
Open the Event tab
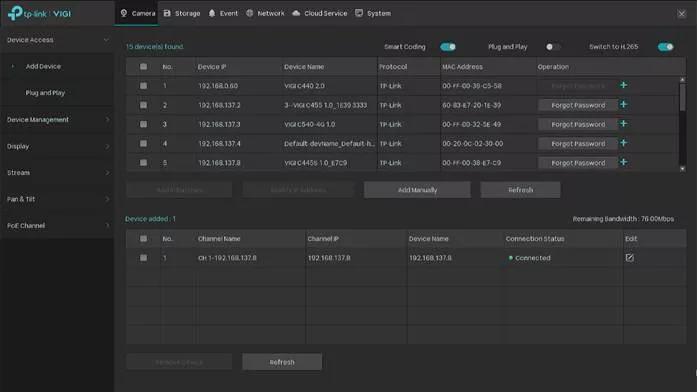click(223, 13)
